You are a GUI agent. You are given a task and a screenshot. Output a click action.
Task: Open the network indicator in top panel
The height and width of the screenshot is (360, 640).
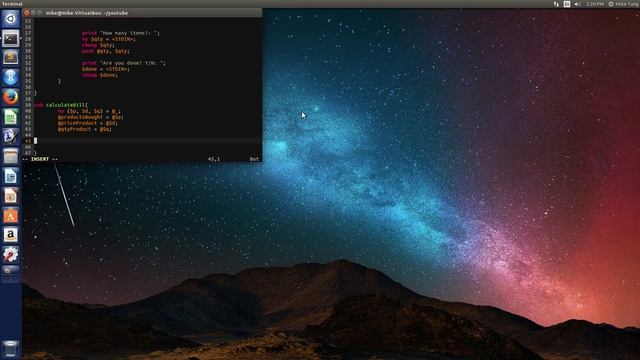pos(556,4)
